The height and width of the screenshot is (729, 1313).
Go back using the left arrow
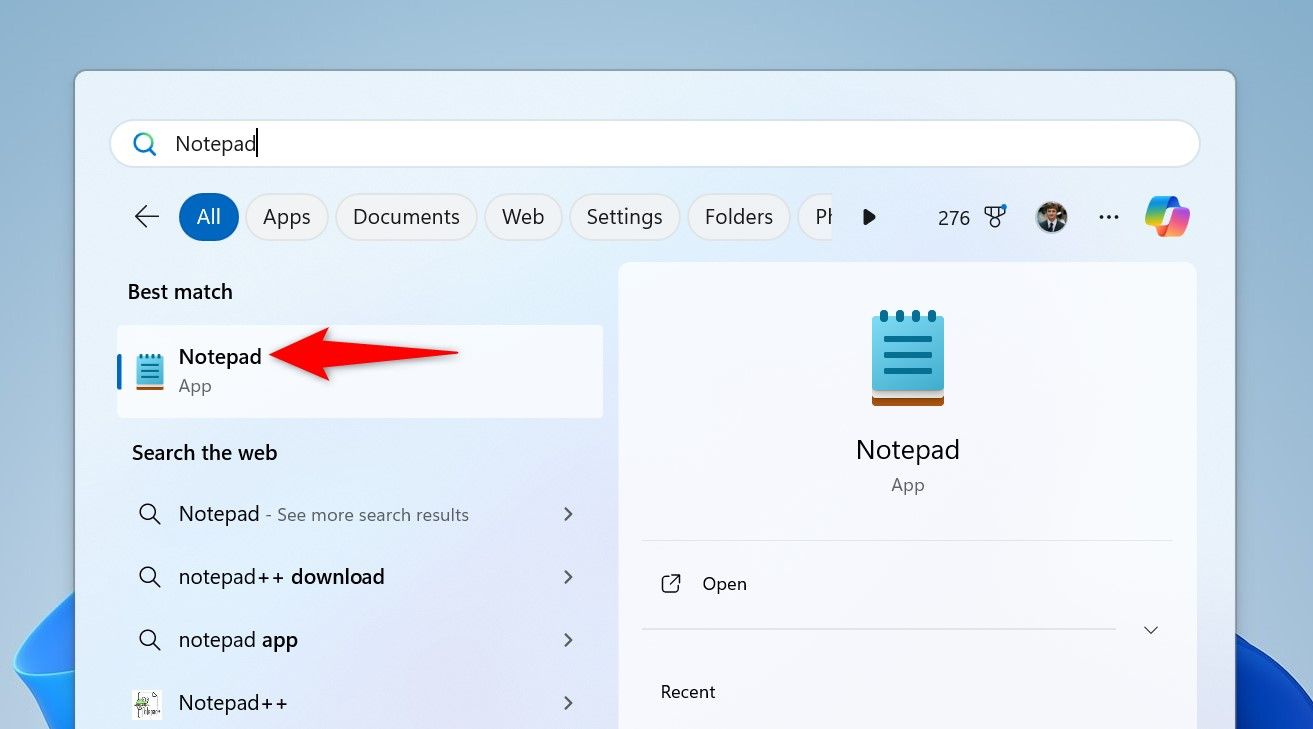click(x=147, y=217)
